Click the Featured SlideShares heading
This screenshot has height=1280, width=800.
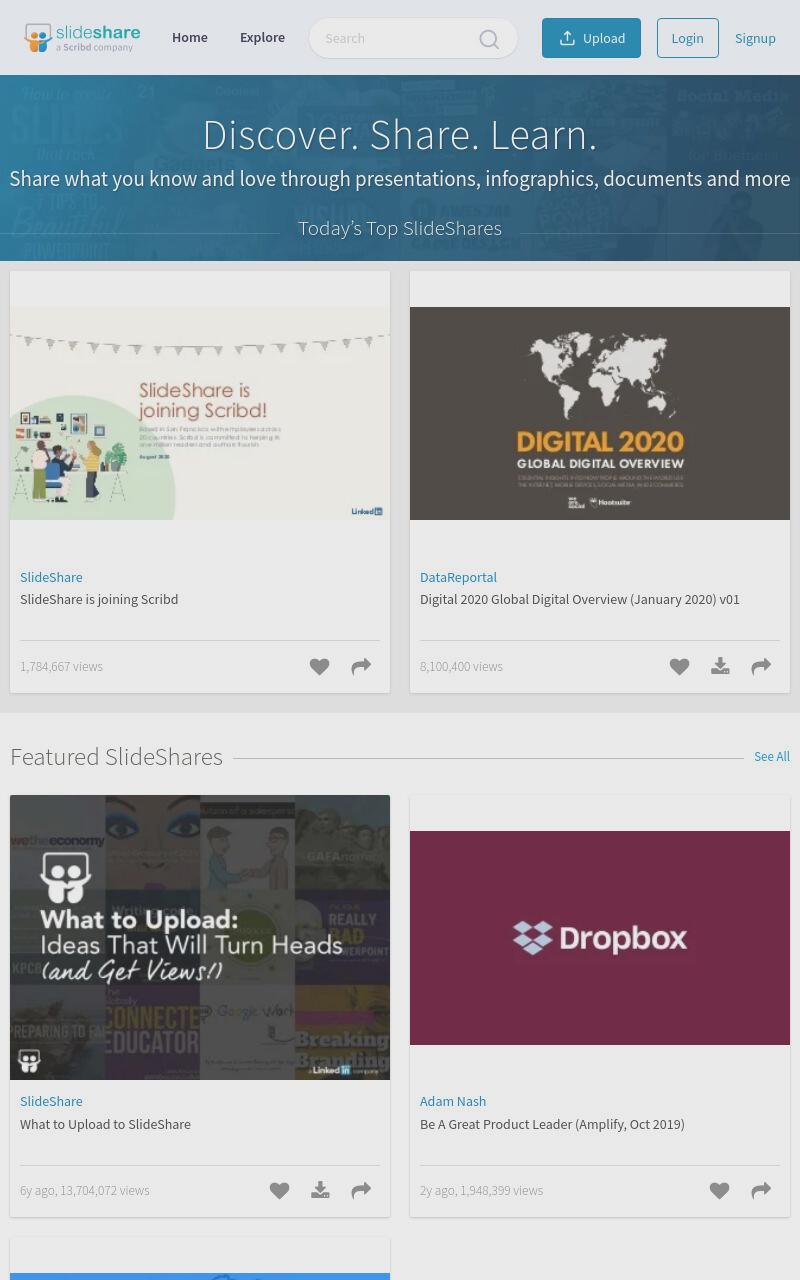[x=116, y=757]
